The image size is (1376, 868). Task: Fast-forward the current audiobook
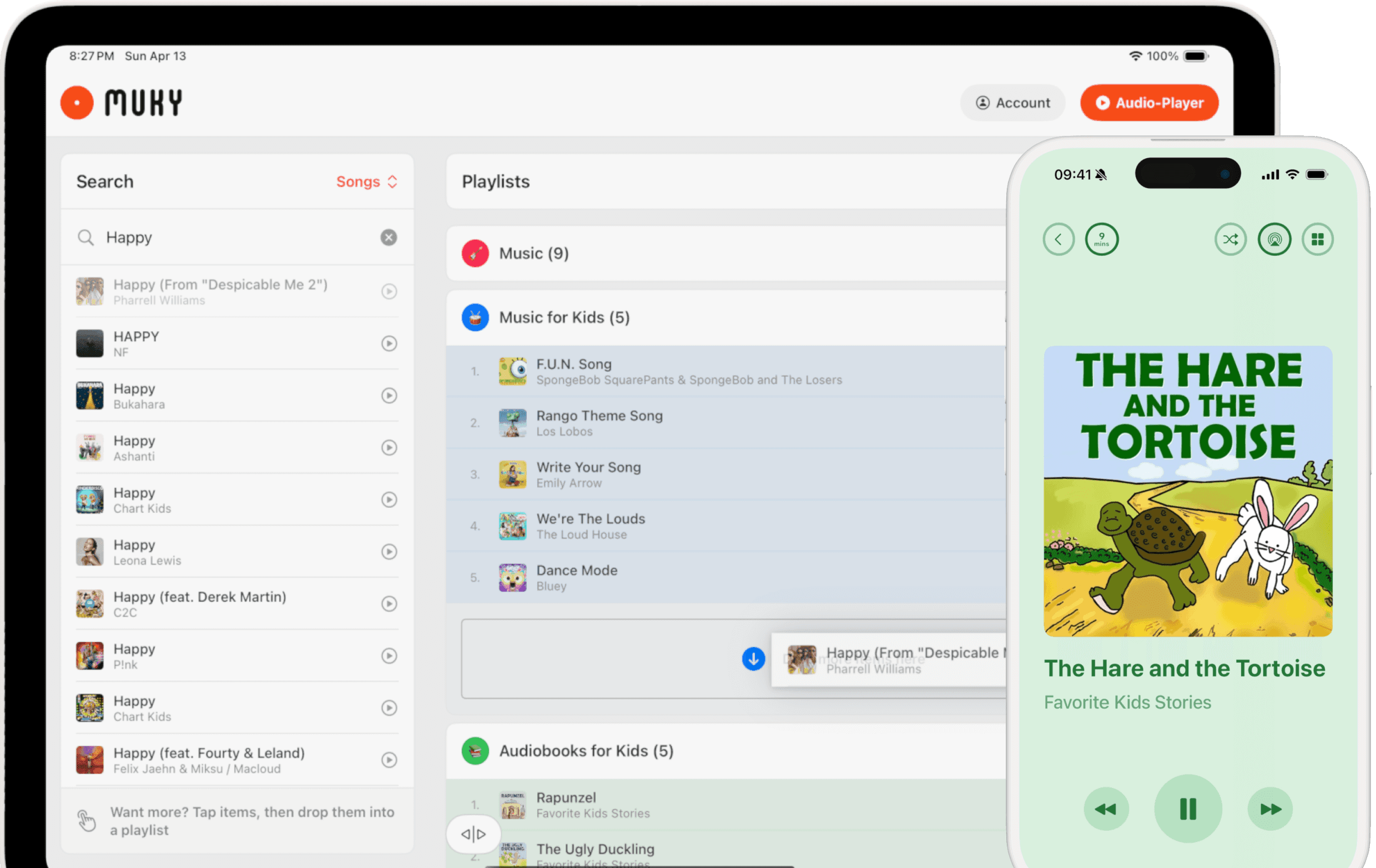pos(1270,809)
